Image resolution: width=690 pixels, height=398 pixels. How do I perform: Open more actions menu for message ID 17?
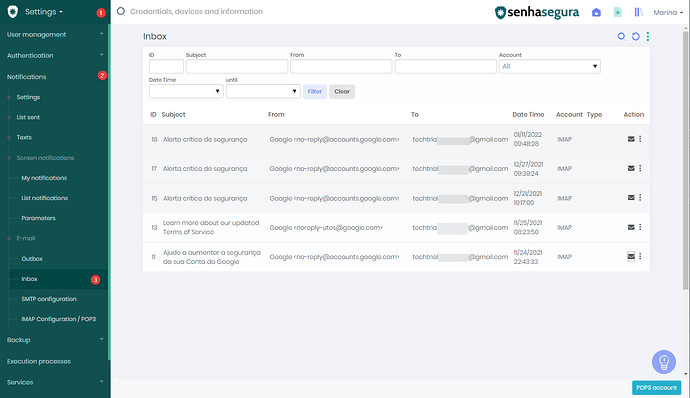[x=640, y=168]
